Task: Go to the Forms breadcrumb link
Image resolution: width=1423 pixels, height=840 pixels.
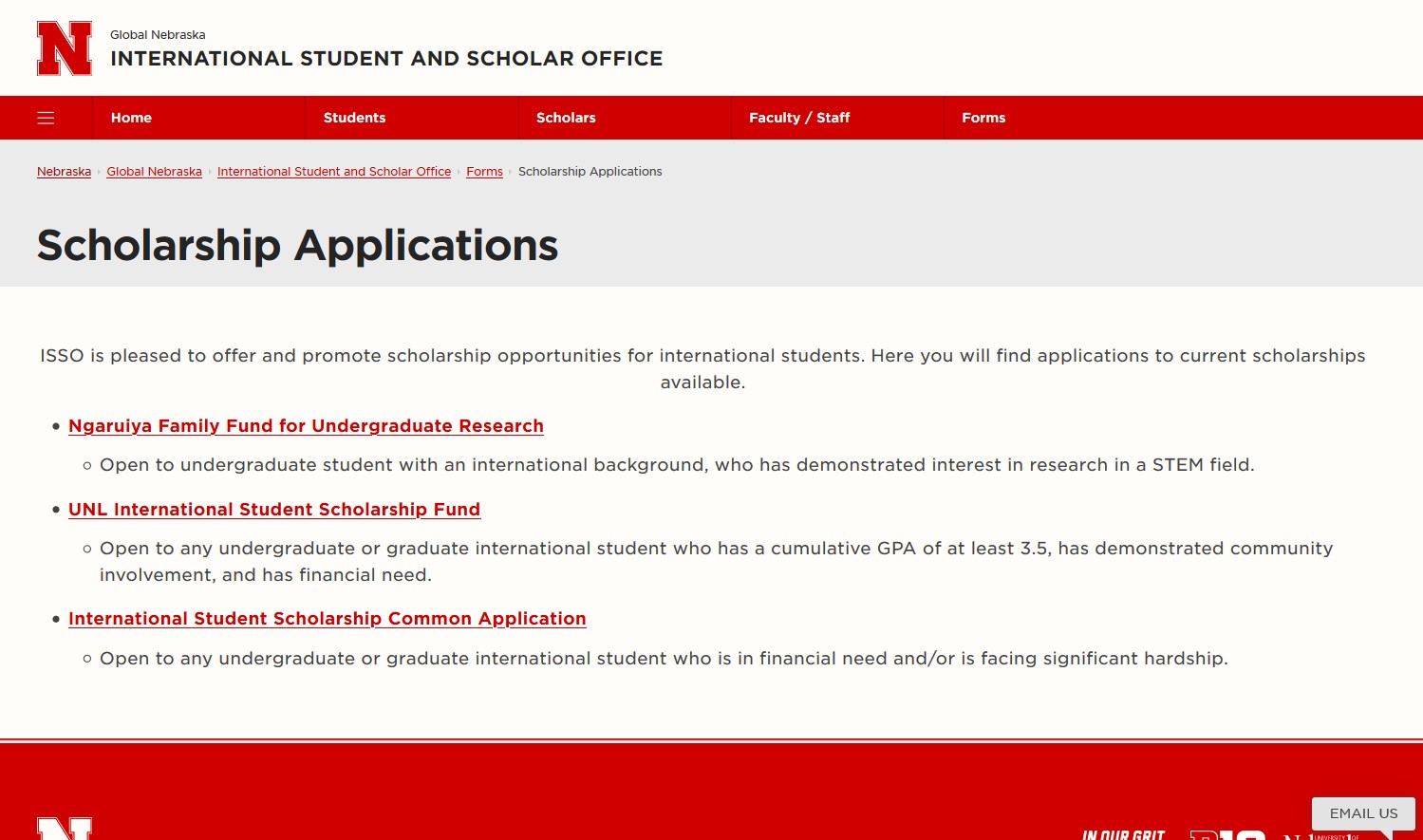Action: pyautogui.click(x=484, y=172)
